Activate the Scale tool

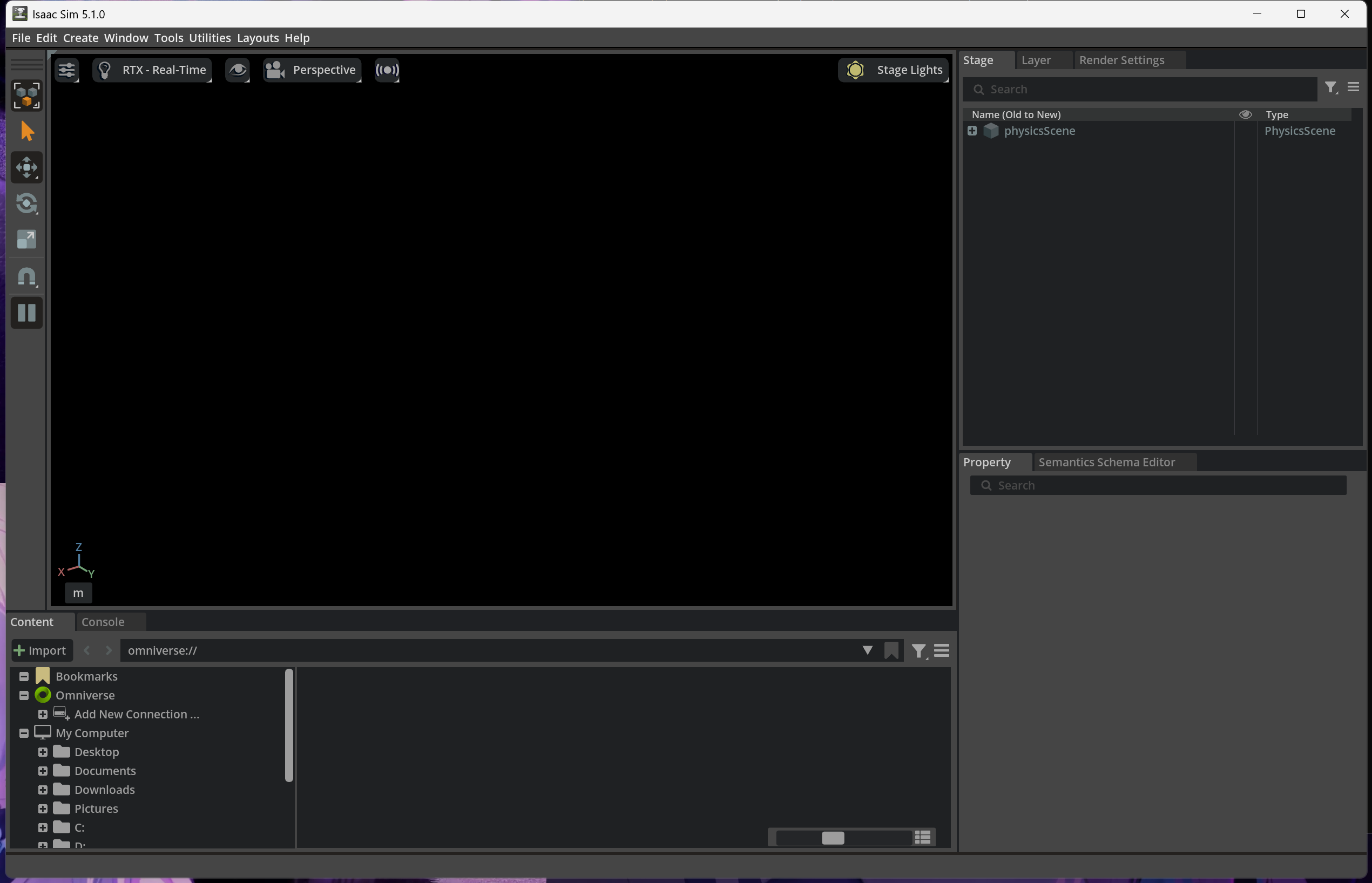click(26, 240)
